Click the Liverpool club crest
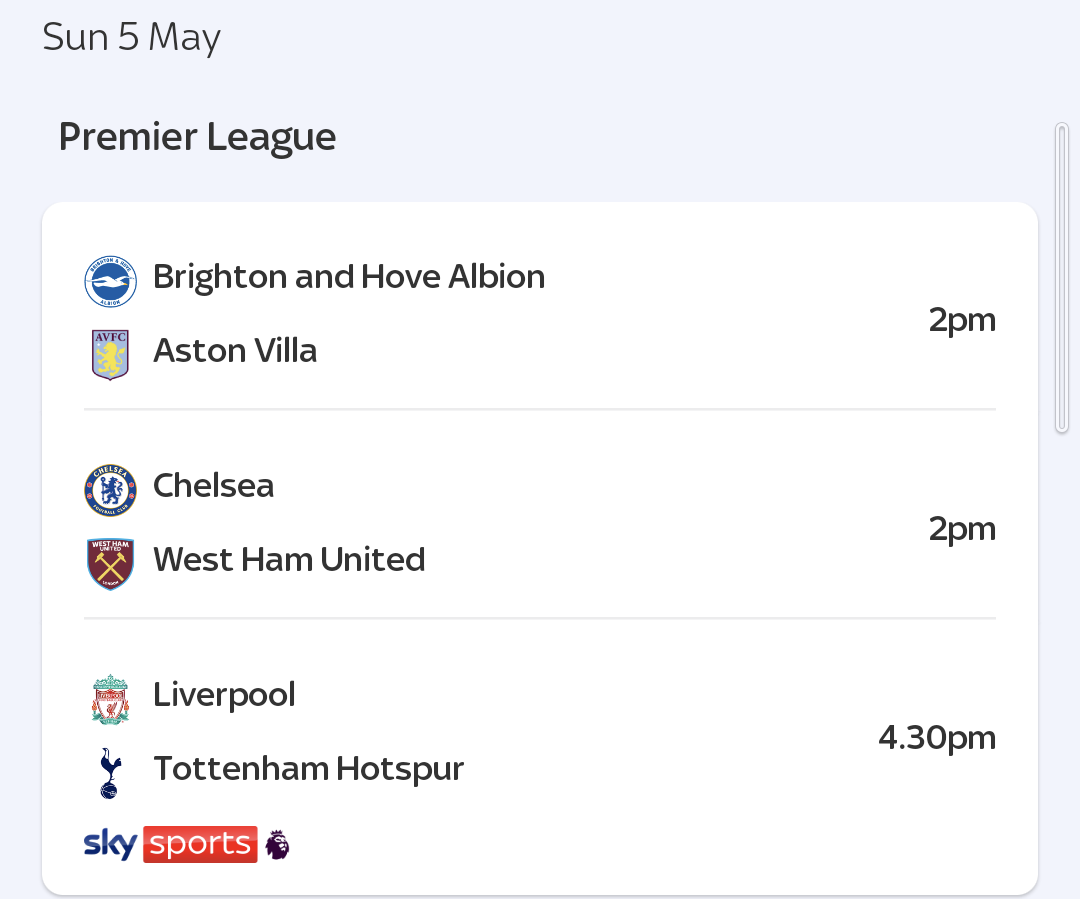The image size is (1080, 899). (x=110, y=700)
